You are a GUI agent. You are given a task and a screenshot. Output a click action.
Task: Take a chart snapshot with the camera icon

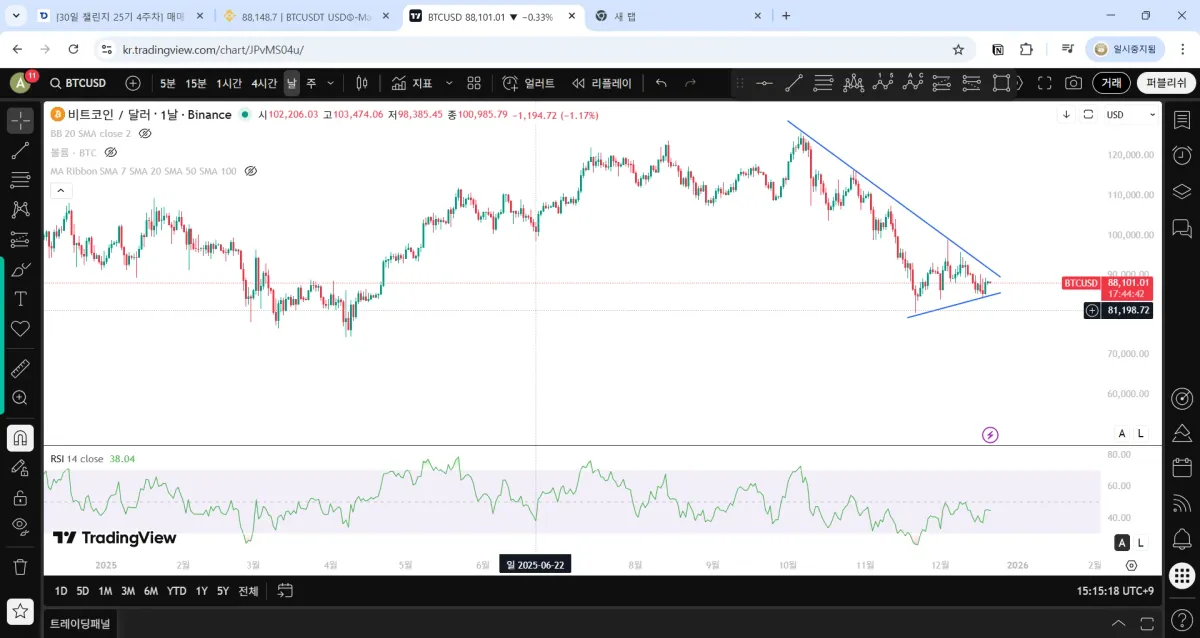(x=1074, y=84)
